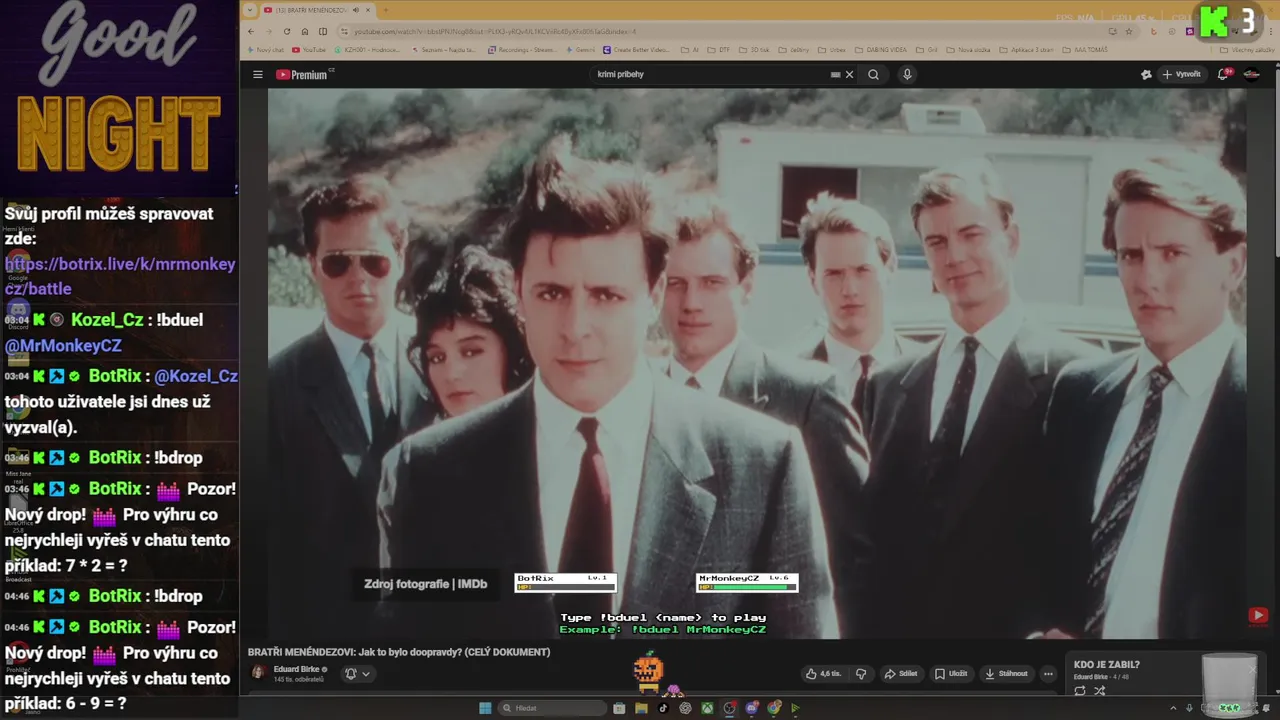Screen dimensions: 1280x720
Task: Click the @MrMonkeyCZ mention in chat
Action: [x=63, y=345]
